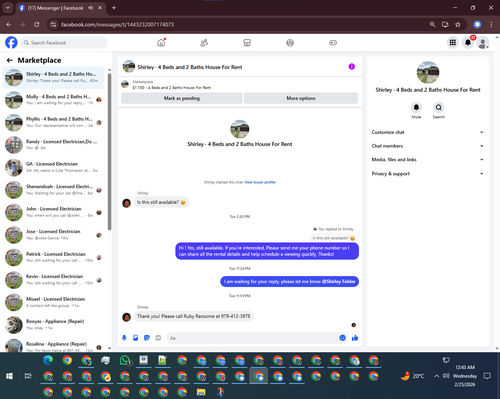Open Microsoft Edge from the taskbar

48,360
